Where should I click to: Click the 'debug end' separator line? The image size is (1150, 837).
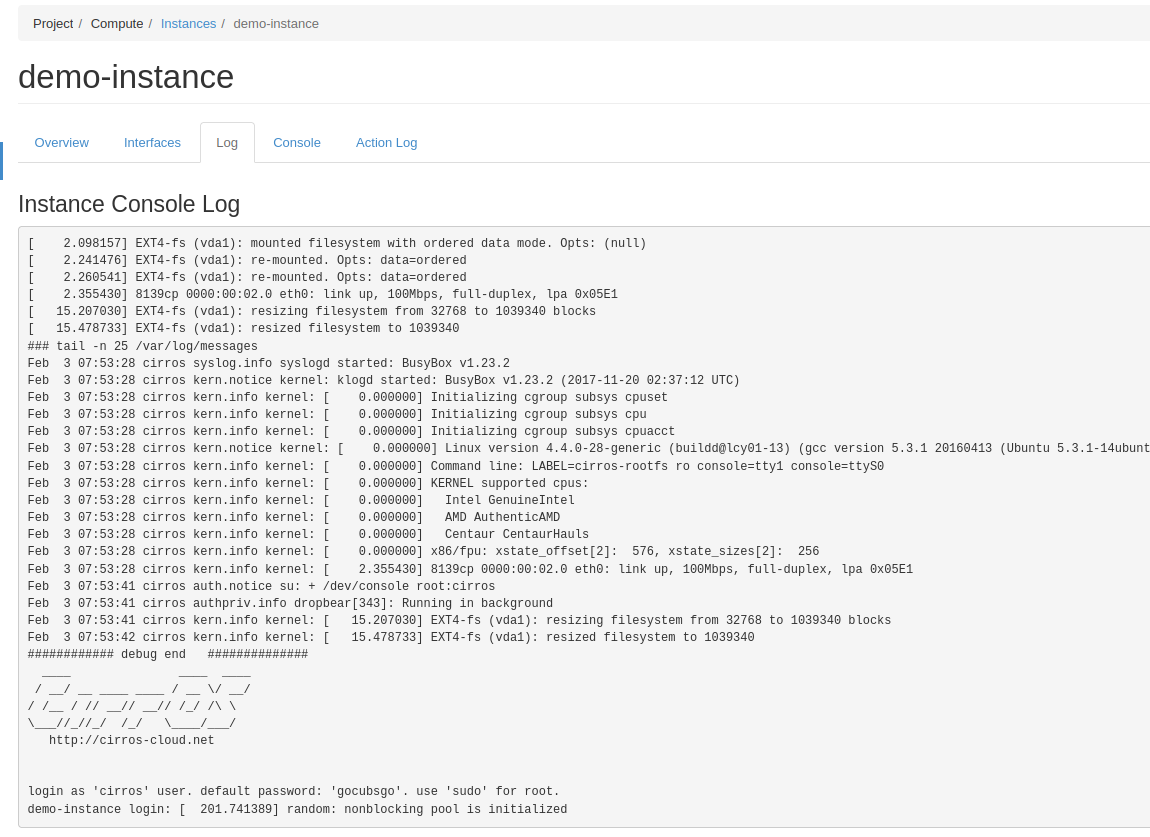pos(168,654)
